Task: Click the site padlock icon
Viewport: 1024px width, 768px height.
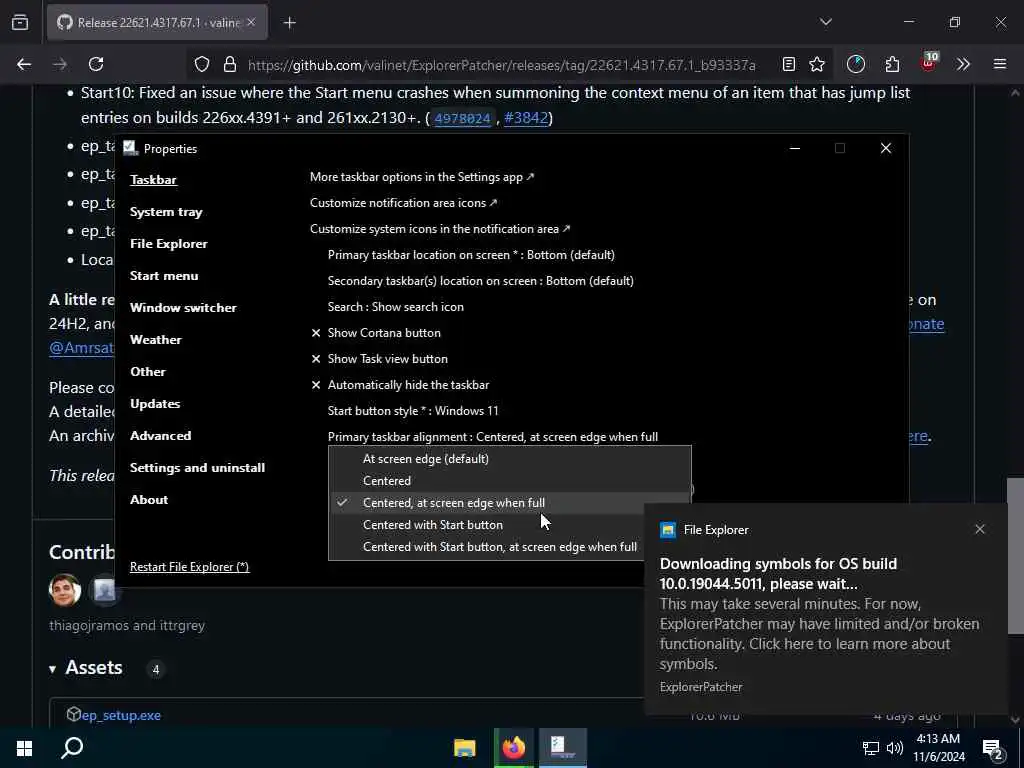Action: point(229,64)
